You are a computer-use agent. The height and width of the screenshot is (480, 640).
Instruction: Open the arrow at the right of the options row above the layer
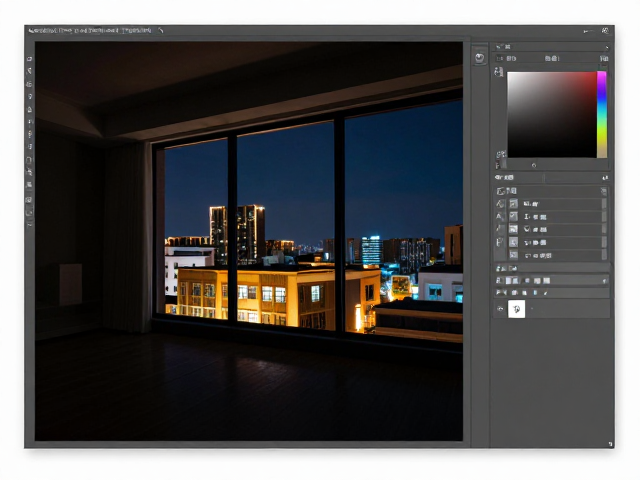(x=604, y=281)
